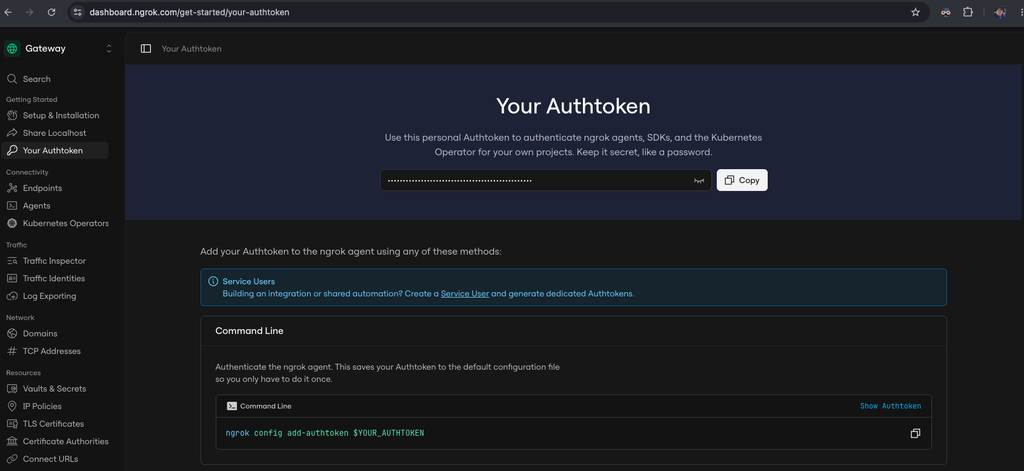Click the Endpoints icon in sidebar

[x=12, y=188]
